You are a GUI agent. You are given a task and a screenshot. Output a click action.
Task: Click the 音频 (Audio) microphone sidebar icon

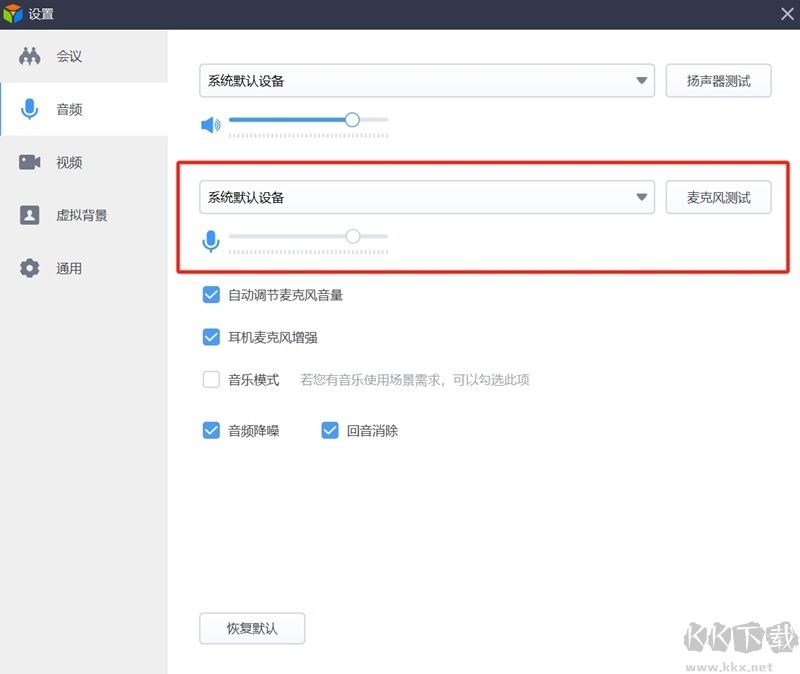pos(29,109)
